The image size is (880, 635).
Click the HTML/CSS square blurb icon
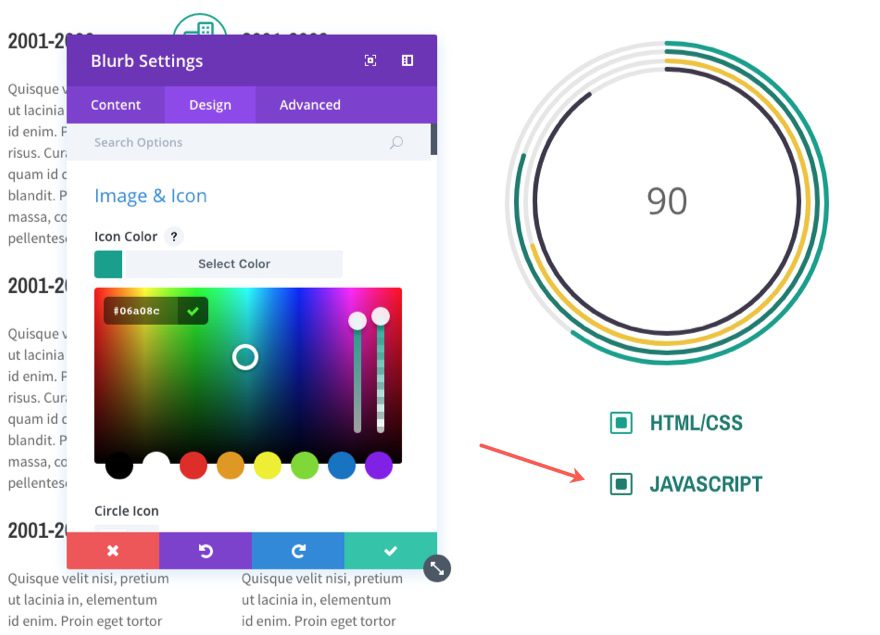pyautogui.click(x=621, y=423)
